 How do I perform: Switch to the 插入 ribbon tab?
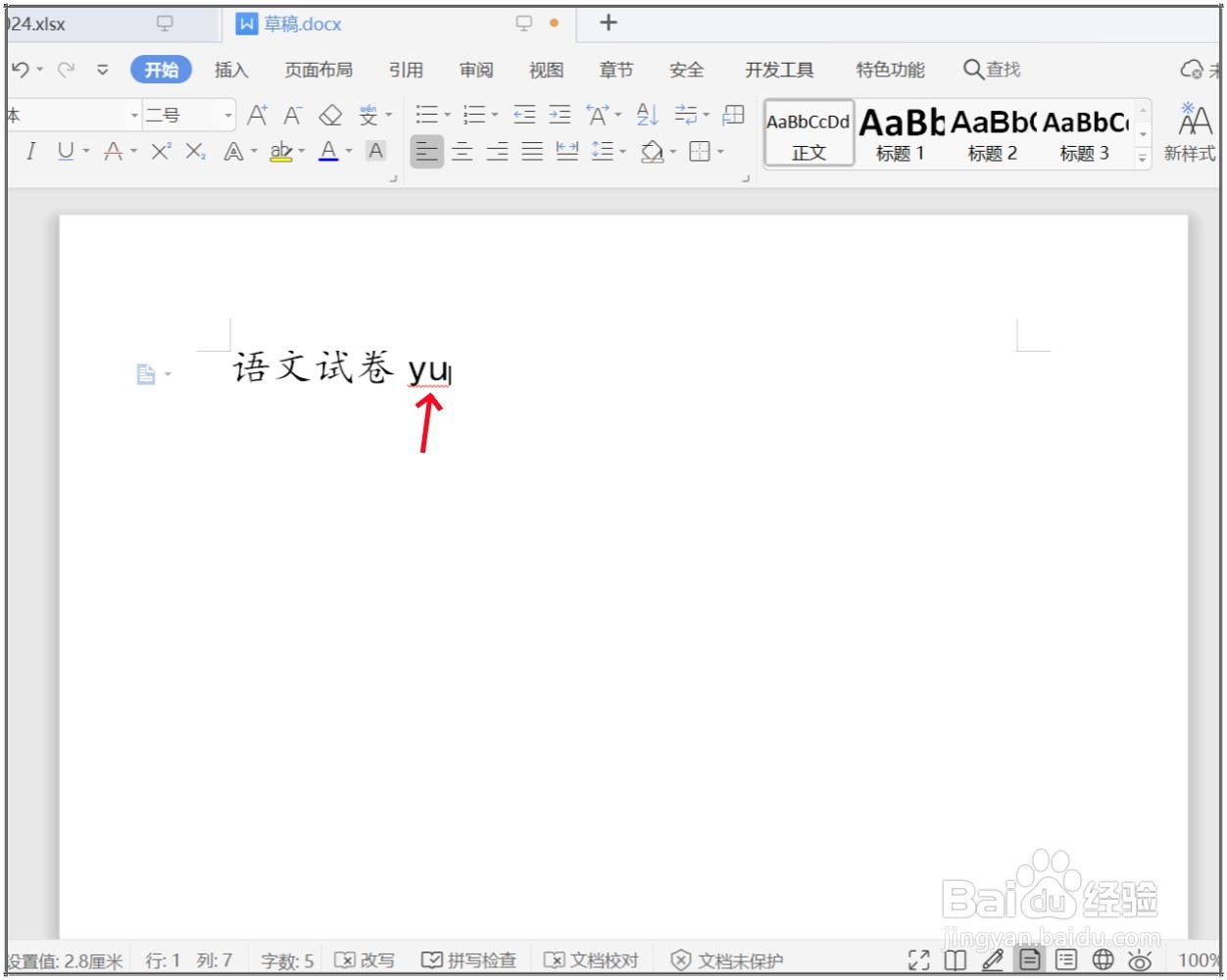click(x=230, y=70)
